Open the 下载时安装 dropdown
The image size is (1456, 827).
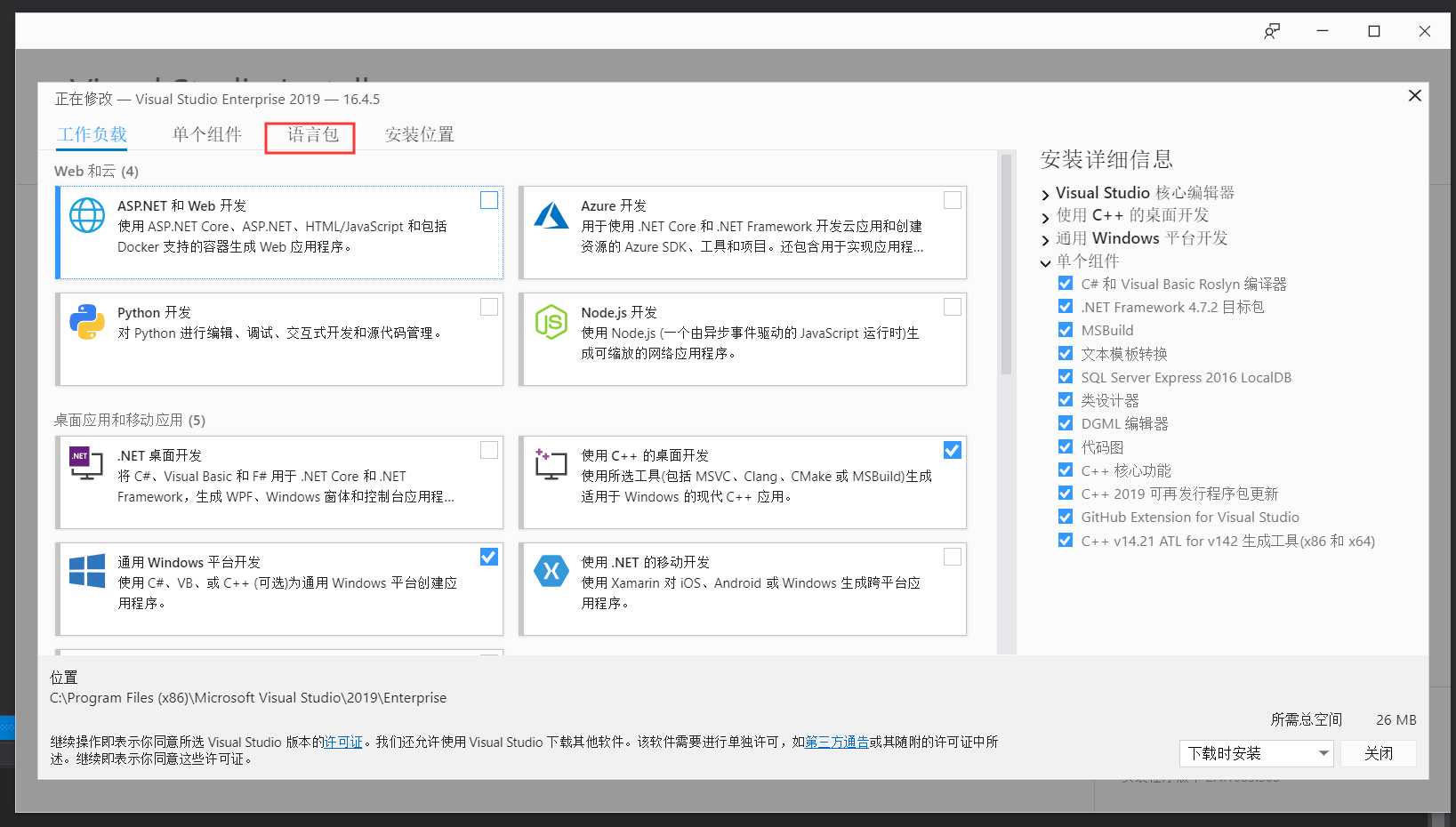tap(1256, 753)
